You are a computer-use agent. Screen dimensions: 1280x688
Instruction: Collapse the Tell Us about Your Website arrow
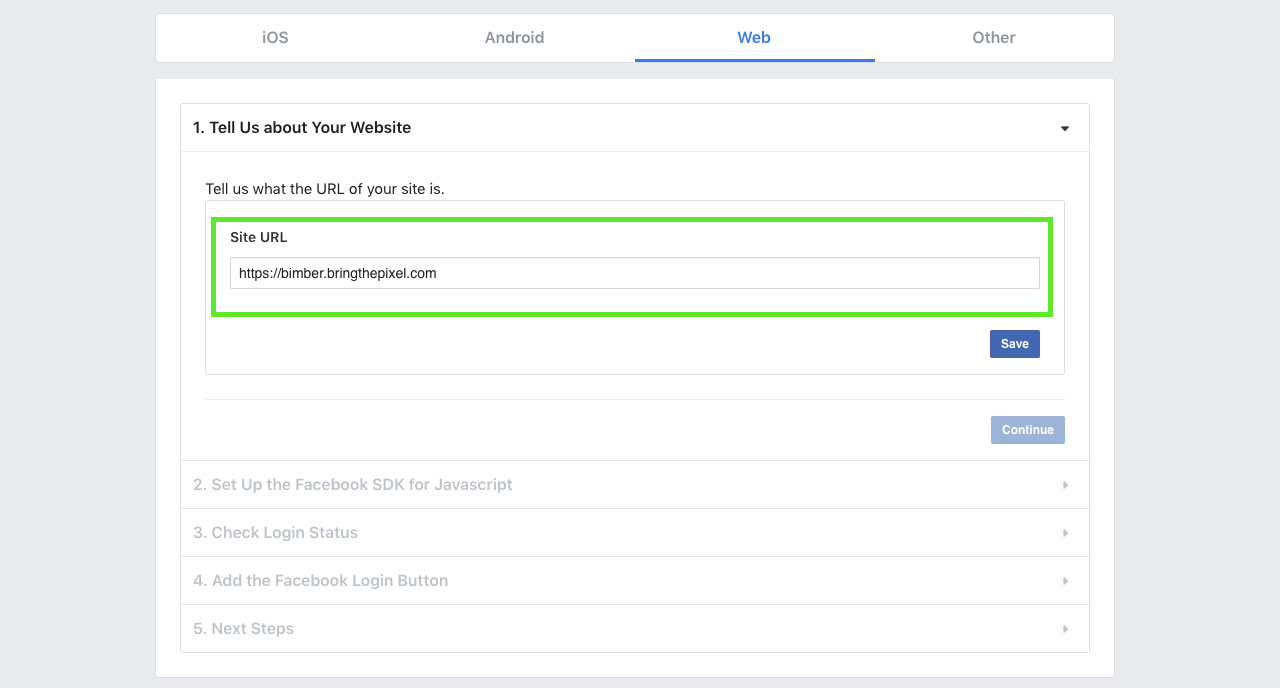pyautogui.click(x=1065, y=128)
